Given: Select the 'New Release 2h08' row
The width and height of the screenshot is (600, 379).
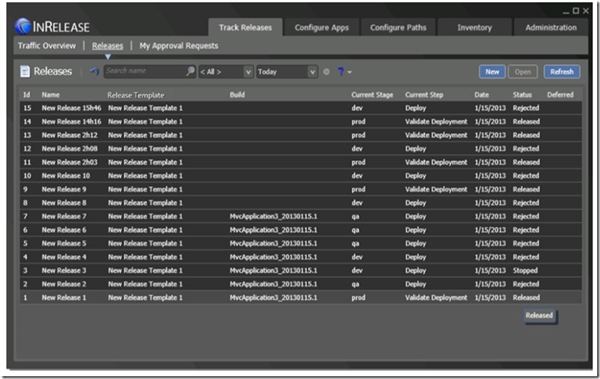Looking at the screenshot, I should coord(301,149).
